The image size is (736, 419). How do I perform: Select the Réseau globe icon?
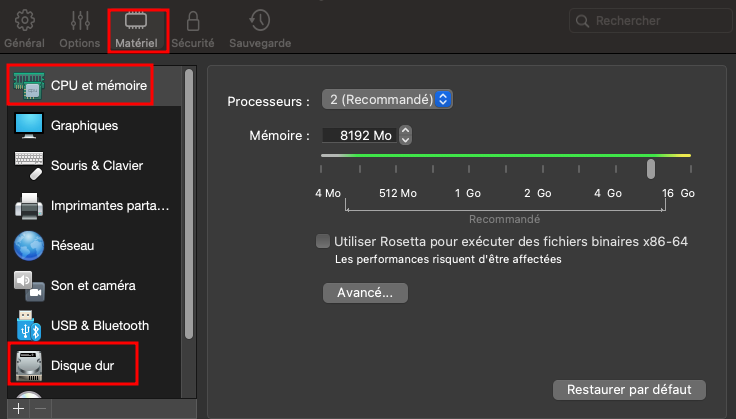point(30,246)
